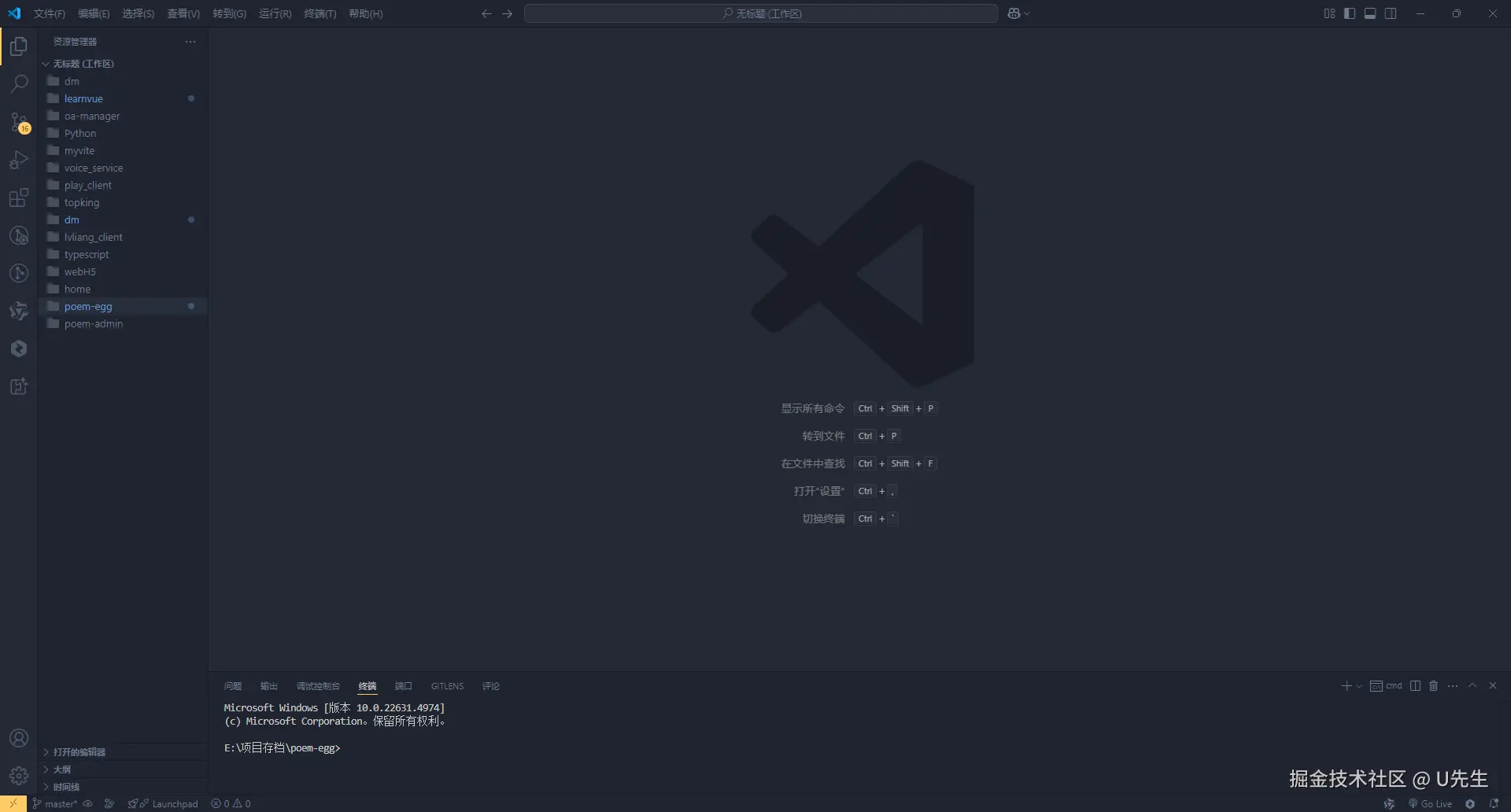The width and height of the screenshot is (1511, 812).
Task: Go back with the left navigation arrow
Action: tap(486, 13)
